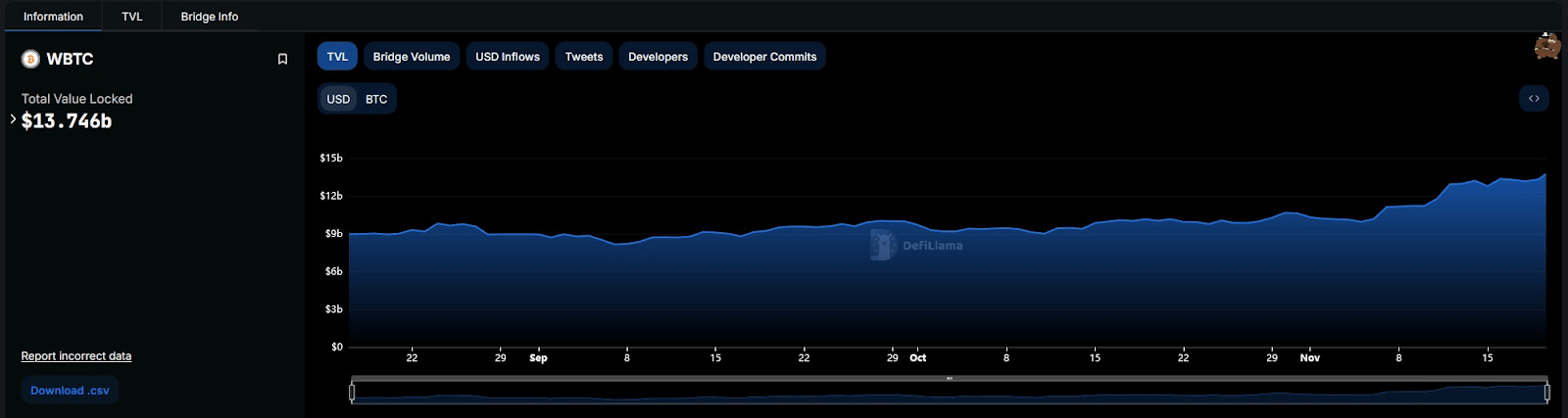
Task: Open the embed chart code icon
Action: click(x=1534, y=99)
